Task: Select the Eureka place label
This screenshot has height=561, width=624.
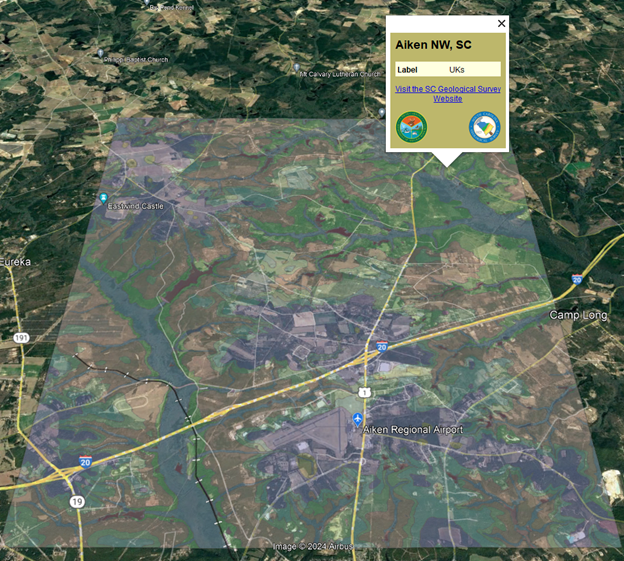Action: point(15,261)
